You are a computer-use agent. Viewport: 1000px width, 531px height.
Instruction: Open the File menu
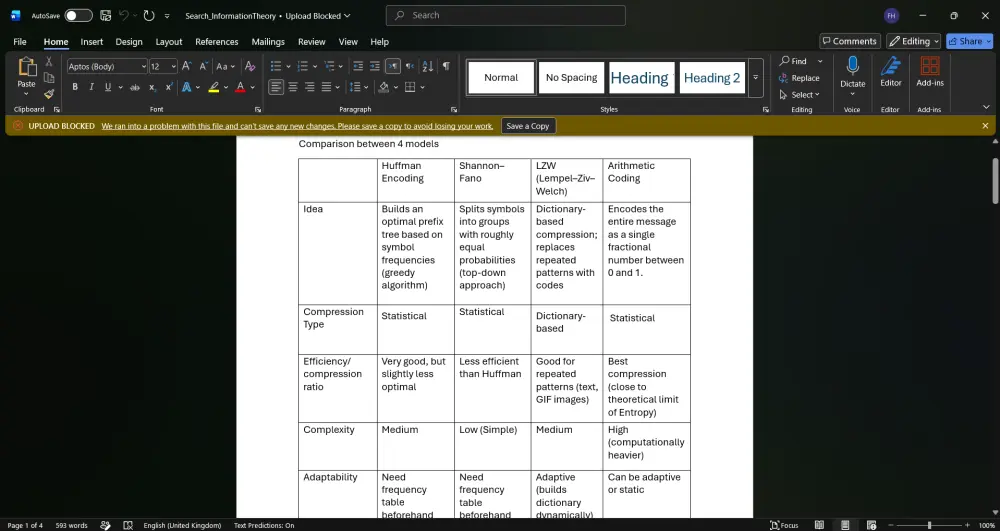pyautogui.click(x=20, y=41)
